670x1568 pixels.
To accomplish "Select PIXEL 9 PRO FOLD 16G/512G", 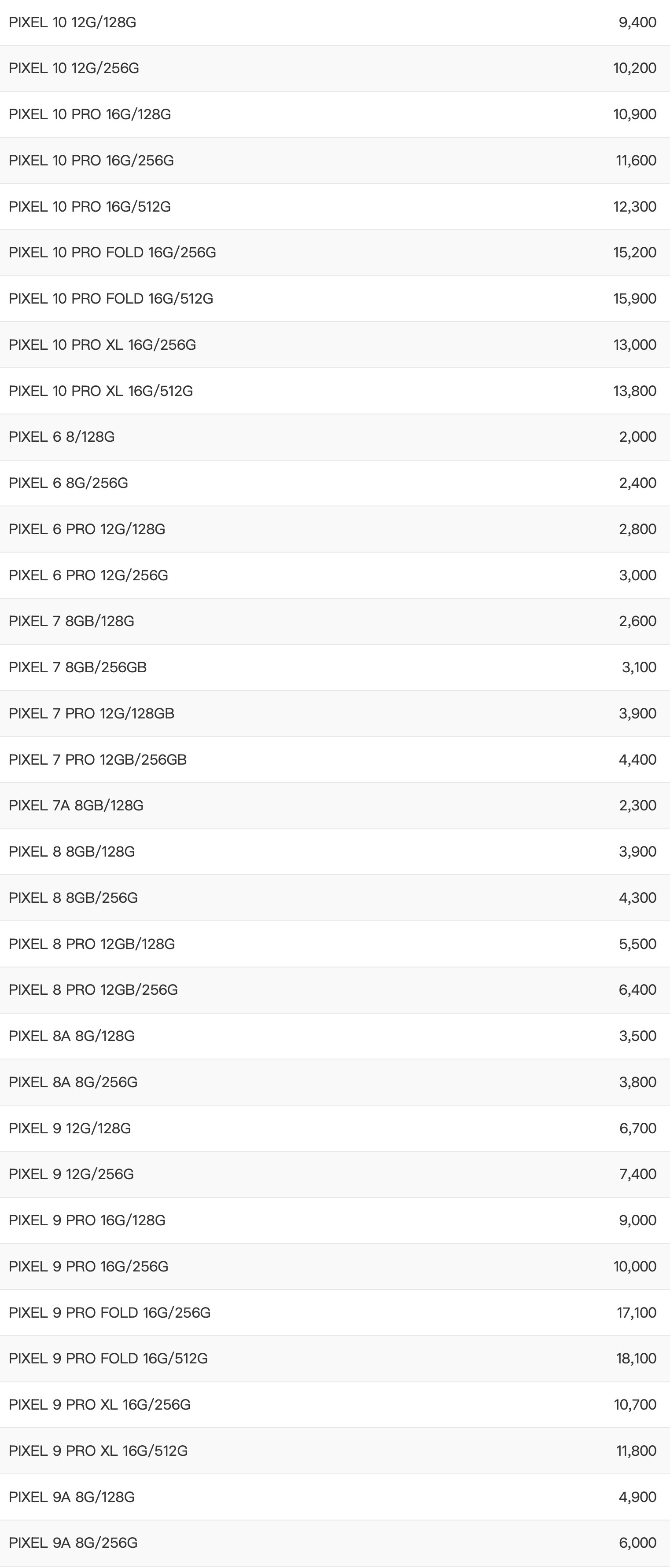I will tap(108, 1359).
